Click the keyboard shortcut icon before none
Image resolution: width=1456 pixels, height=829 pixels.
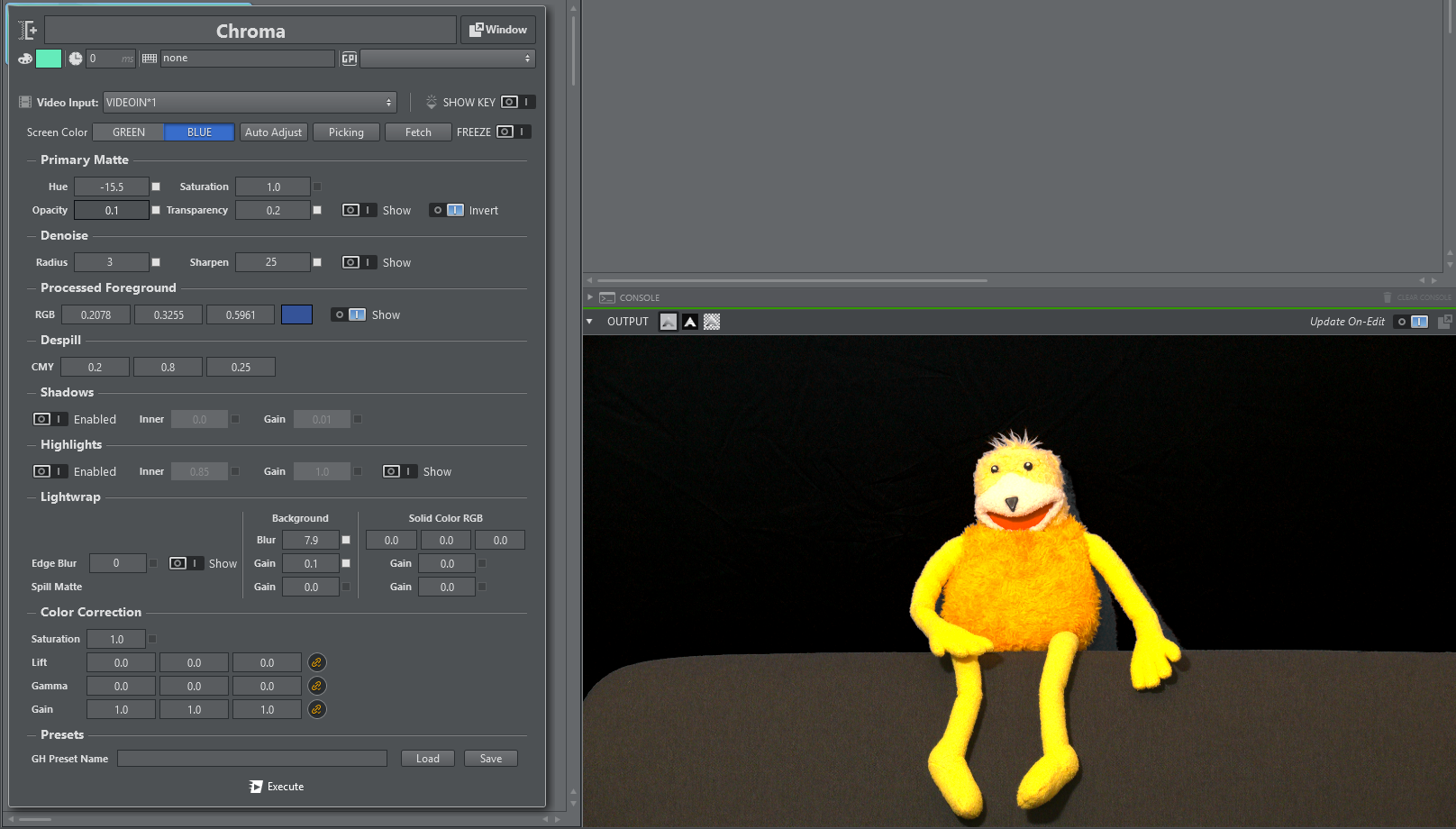pyautogui.click(x=150, y=59)
